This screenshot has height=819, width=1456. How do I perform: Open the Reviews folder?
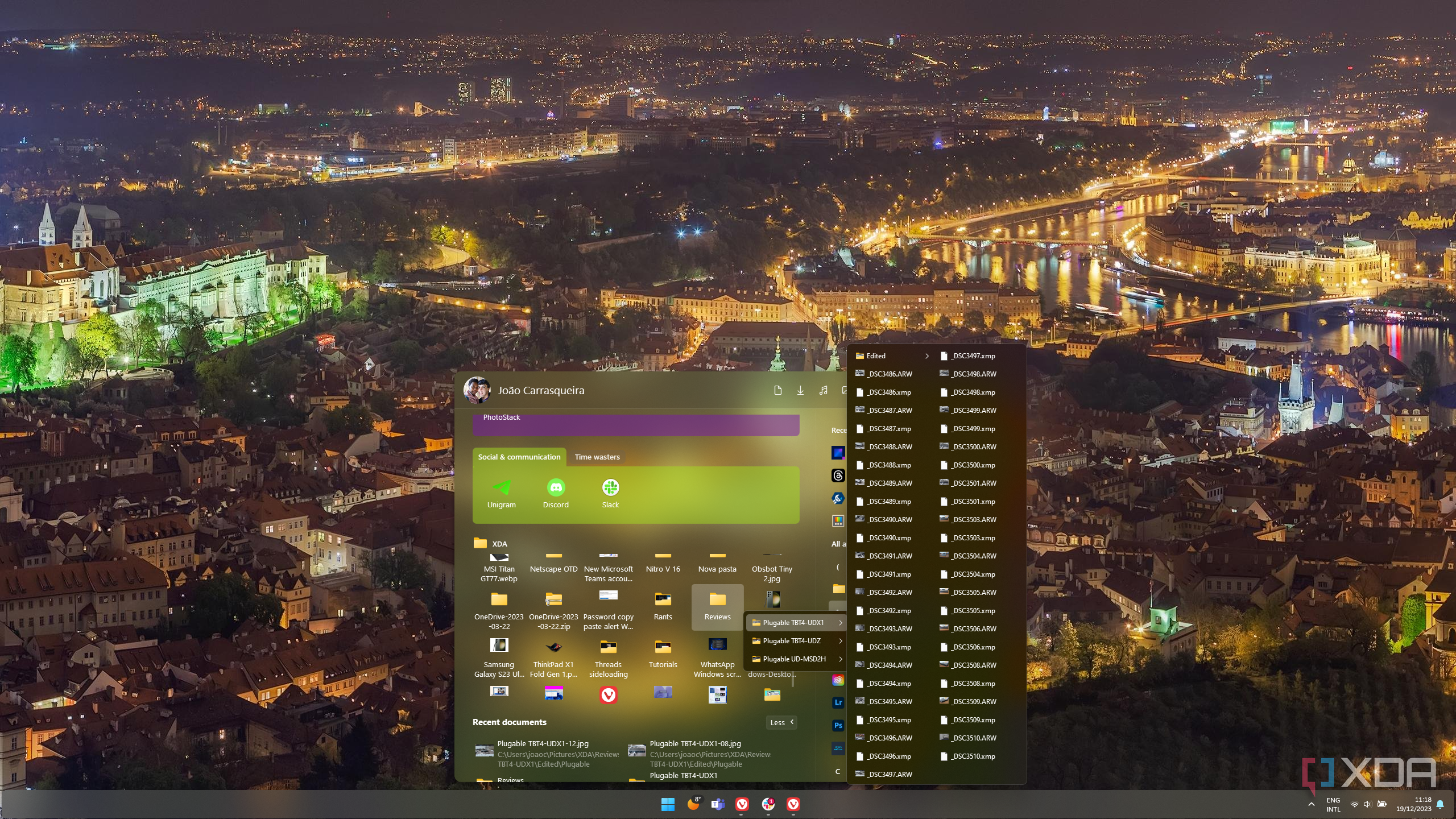[717, 607]
